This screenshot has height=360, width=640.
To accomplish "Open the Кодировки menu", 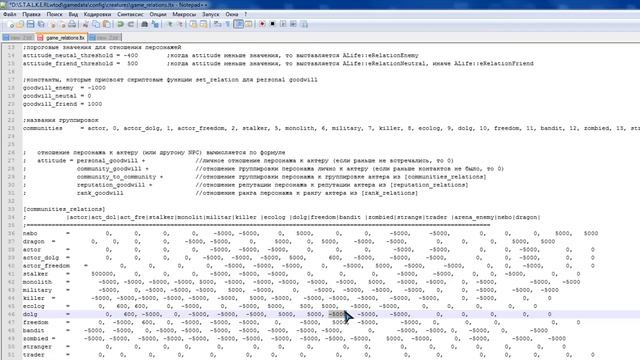I will [x=97, y=14].
